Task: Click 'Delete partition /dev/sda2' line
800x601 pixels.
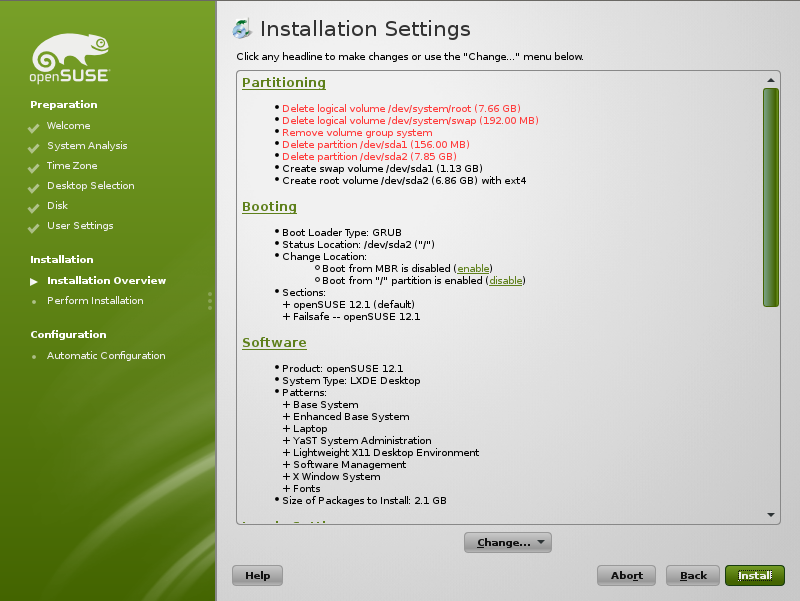Action: click(x=369, y=157)
